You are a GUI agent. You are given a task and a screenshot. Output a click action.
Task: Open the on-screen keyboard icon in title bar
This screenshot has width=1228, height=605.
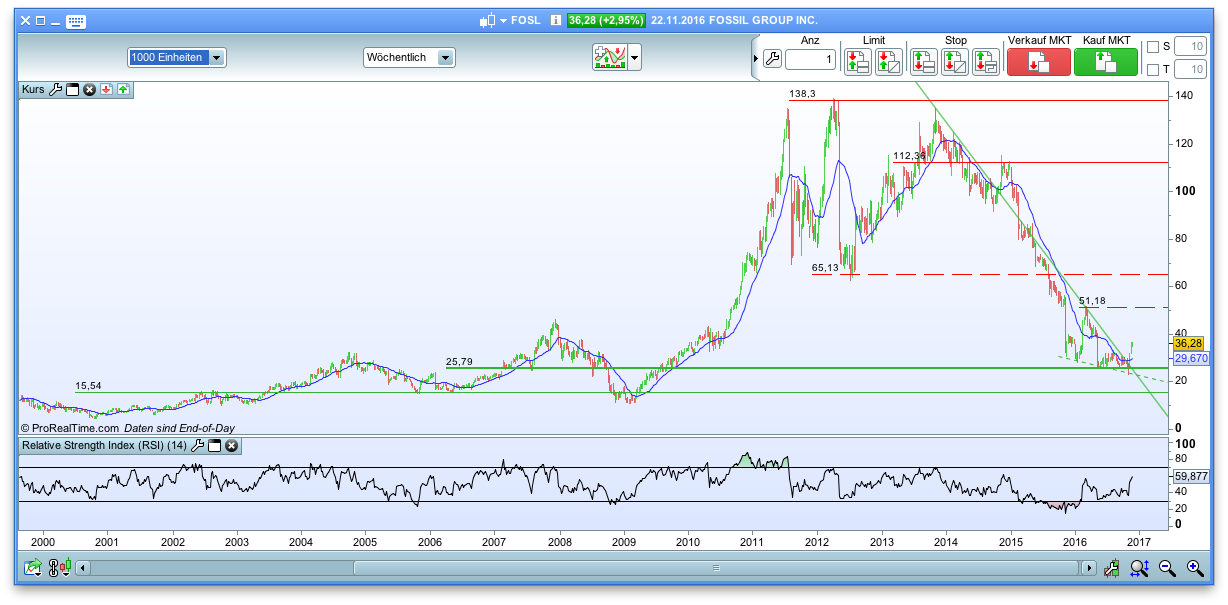coord(76,21)
